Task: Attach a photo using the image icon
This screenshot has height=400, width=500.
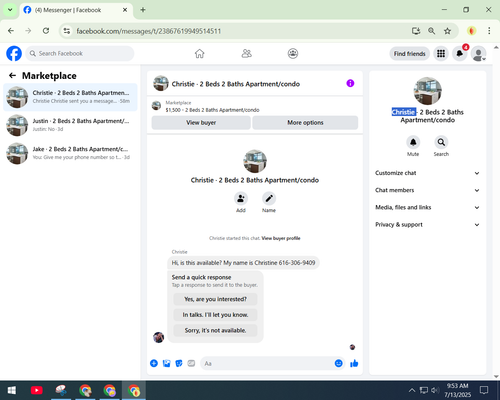Action: [166, 363]
